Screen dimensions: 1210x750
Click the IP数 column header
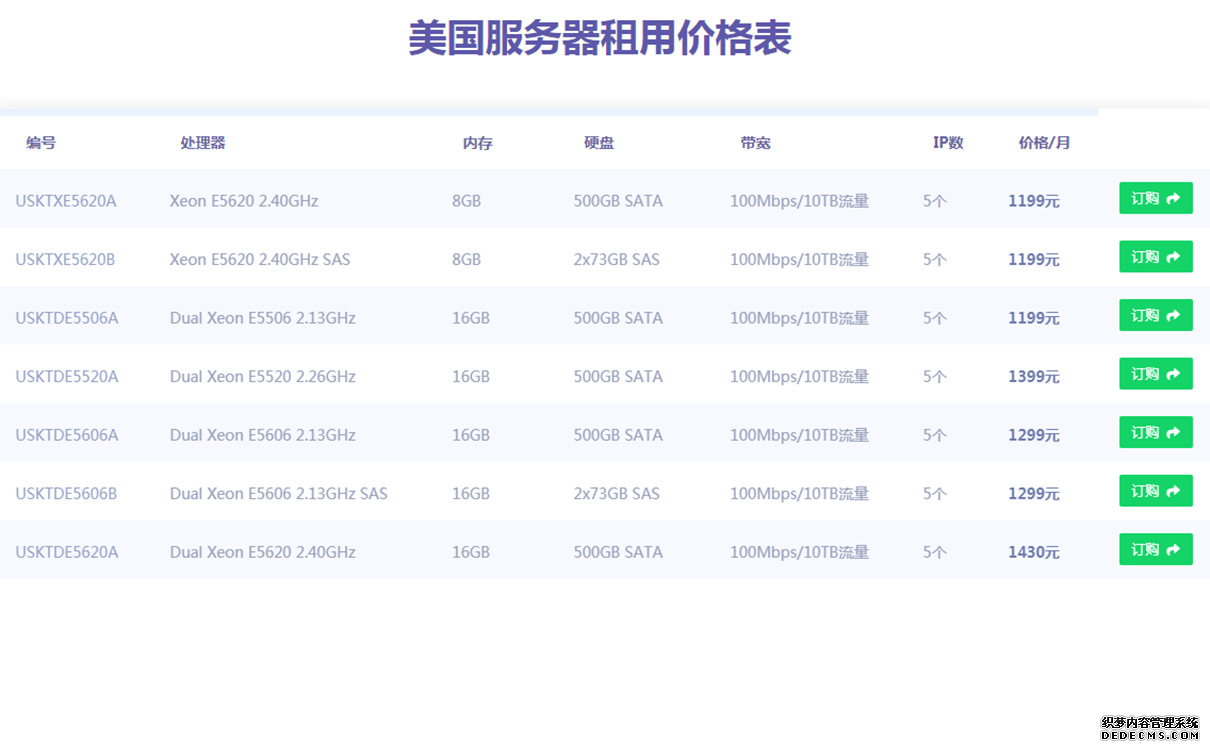point(948,143)
